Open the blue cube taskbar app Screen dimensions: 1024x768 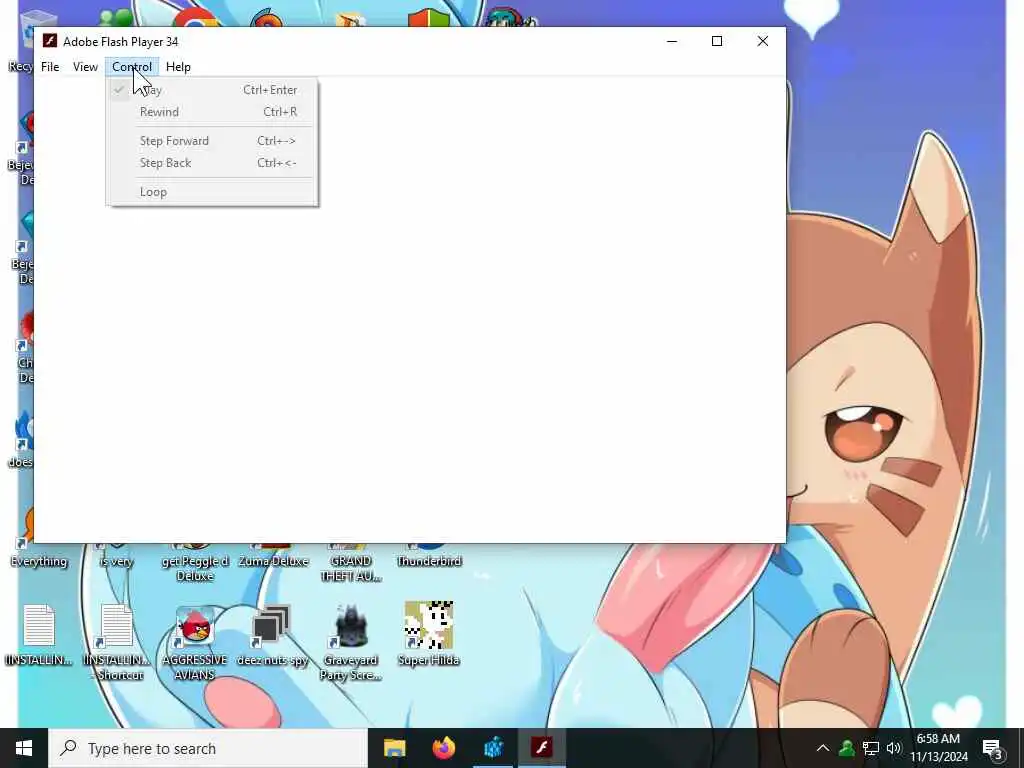493,748
